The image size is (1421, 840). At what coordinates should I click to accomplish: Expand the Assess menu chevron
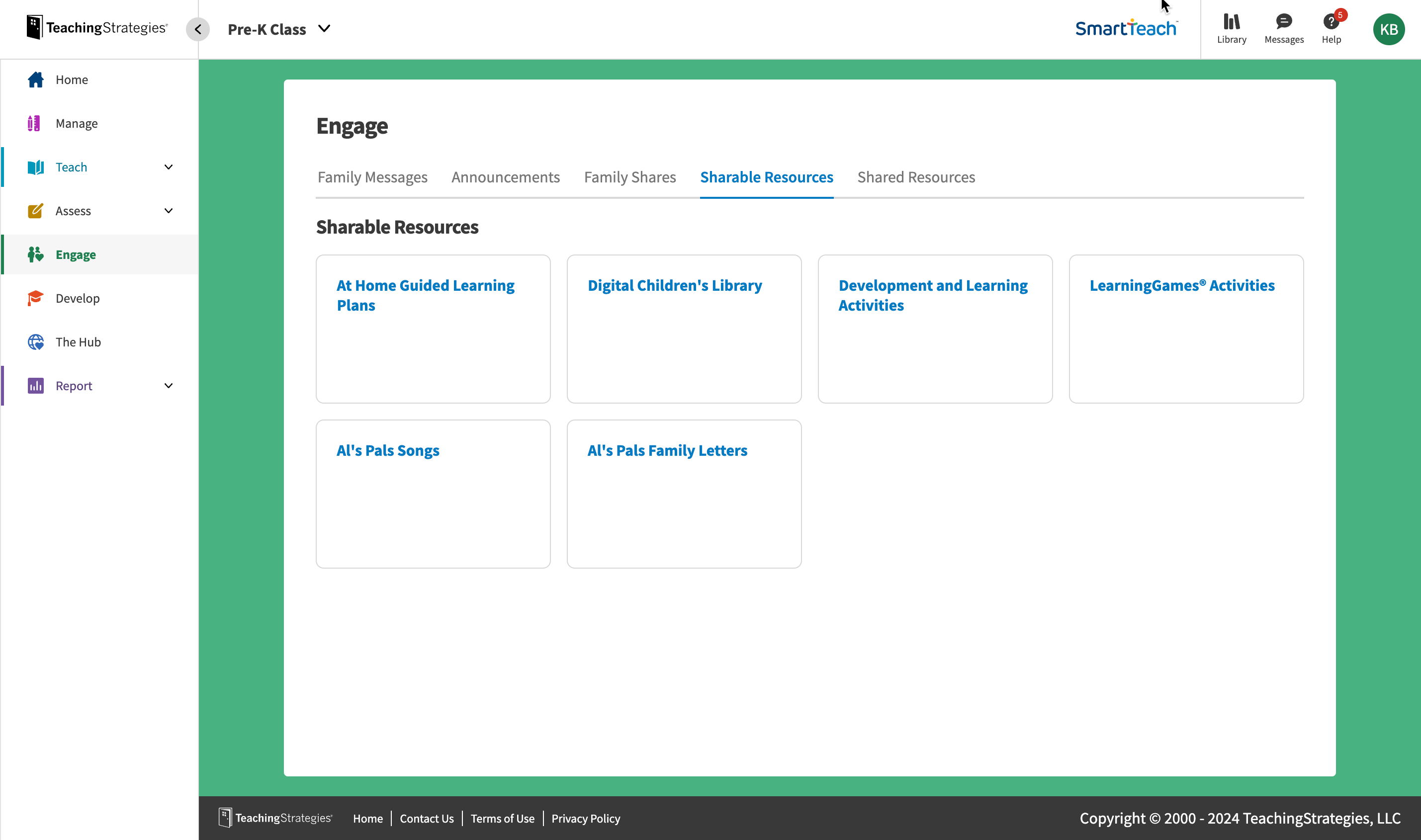tap(168, 210)
